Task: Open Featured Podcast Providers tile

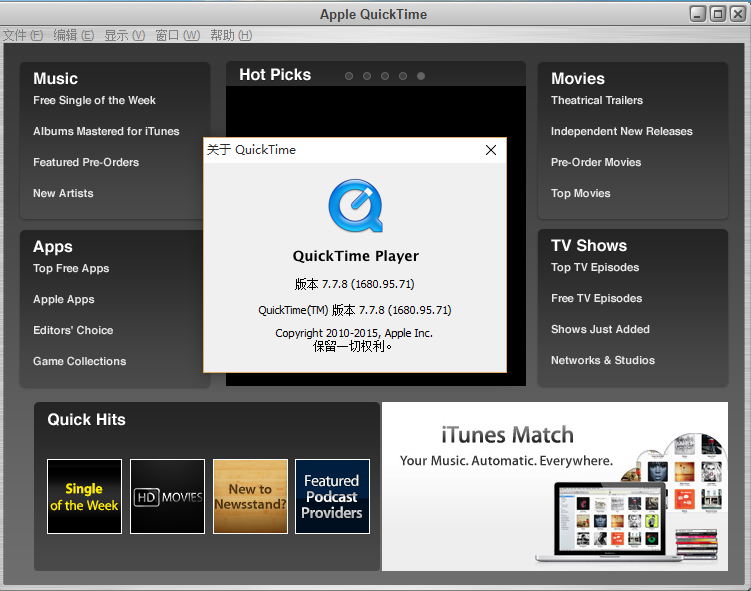Action: pyautogui.click(x=332, y=496)
